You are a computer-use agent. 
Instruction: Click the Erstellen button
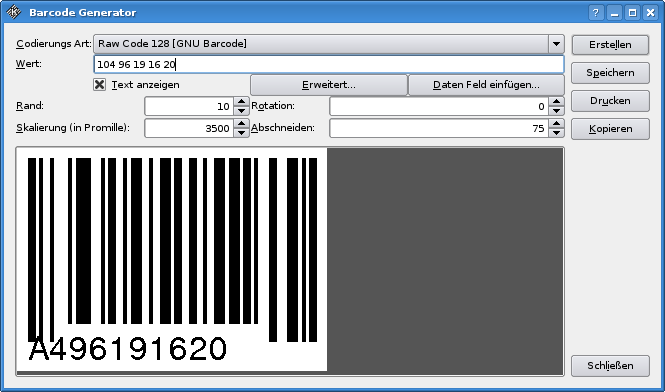tap(610, 45)
